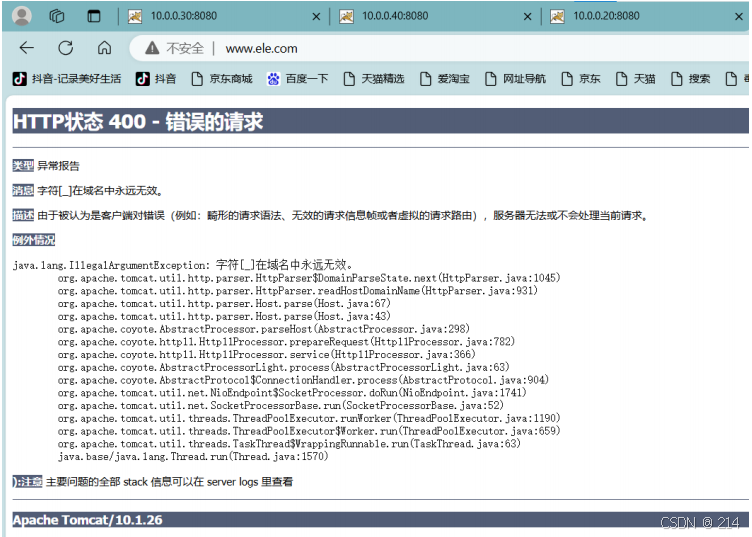The height and width of the screenshot is (537, 752).
Task: Click the Baidu paw icon in bookmarks
Action: 273,79
